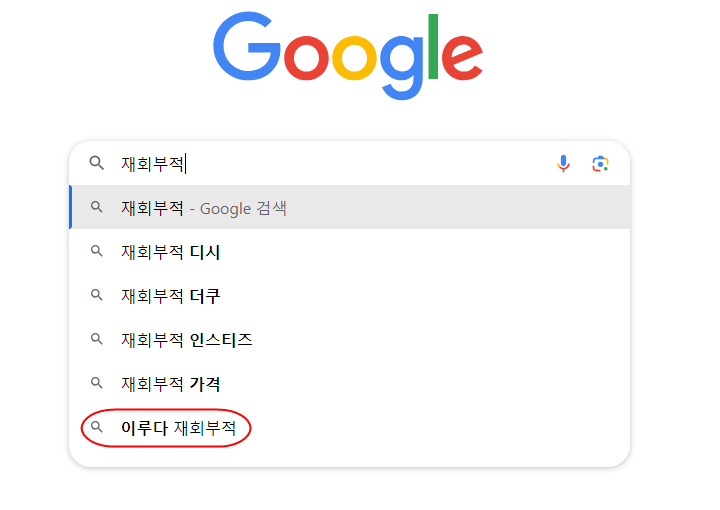Click the bold '이루다' text in last suggestion

click(144, 428)
